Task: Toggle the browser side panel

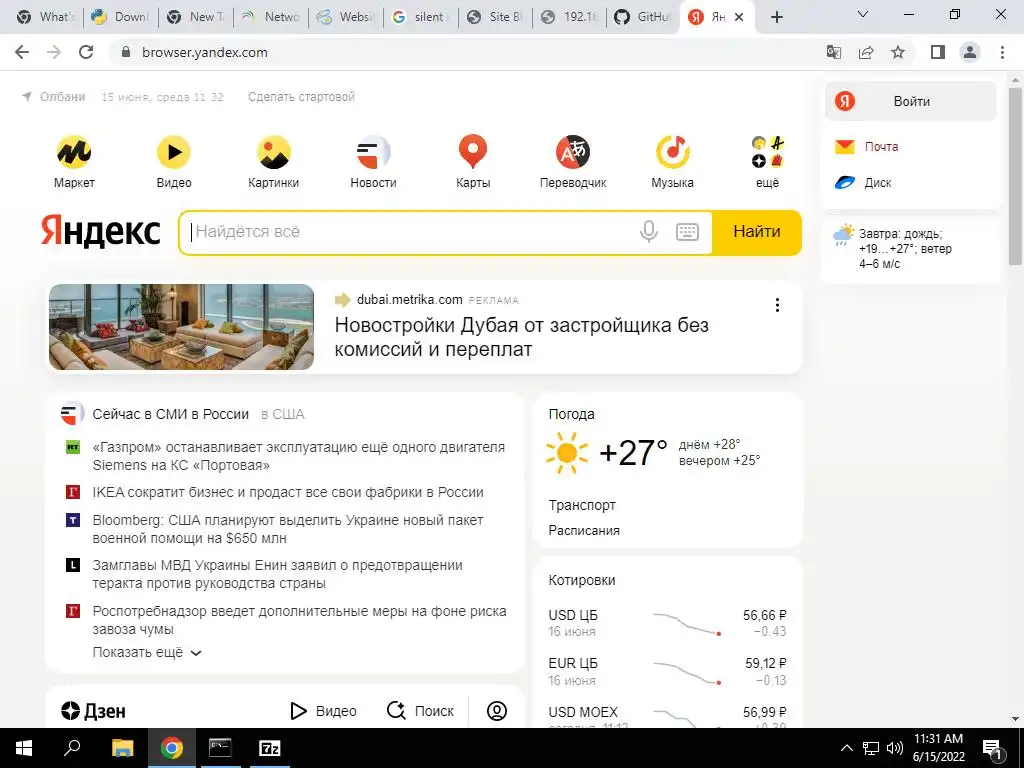Action: [x=938, y=52]
